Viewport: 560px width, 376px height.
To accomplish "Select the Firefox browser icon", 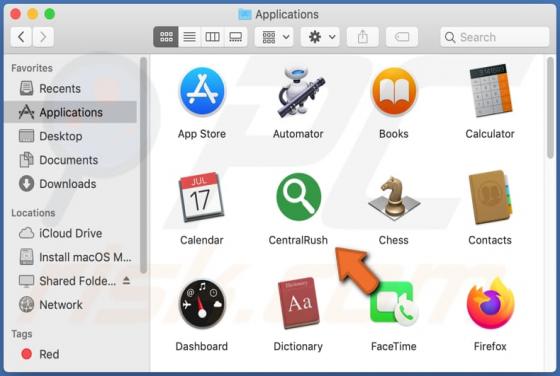I will click(491, 304).
